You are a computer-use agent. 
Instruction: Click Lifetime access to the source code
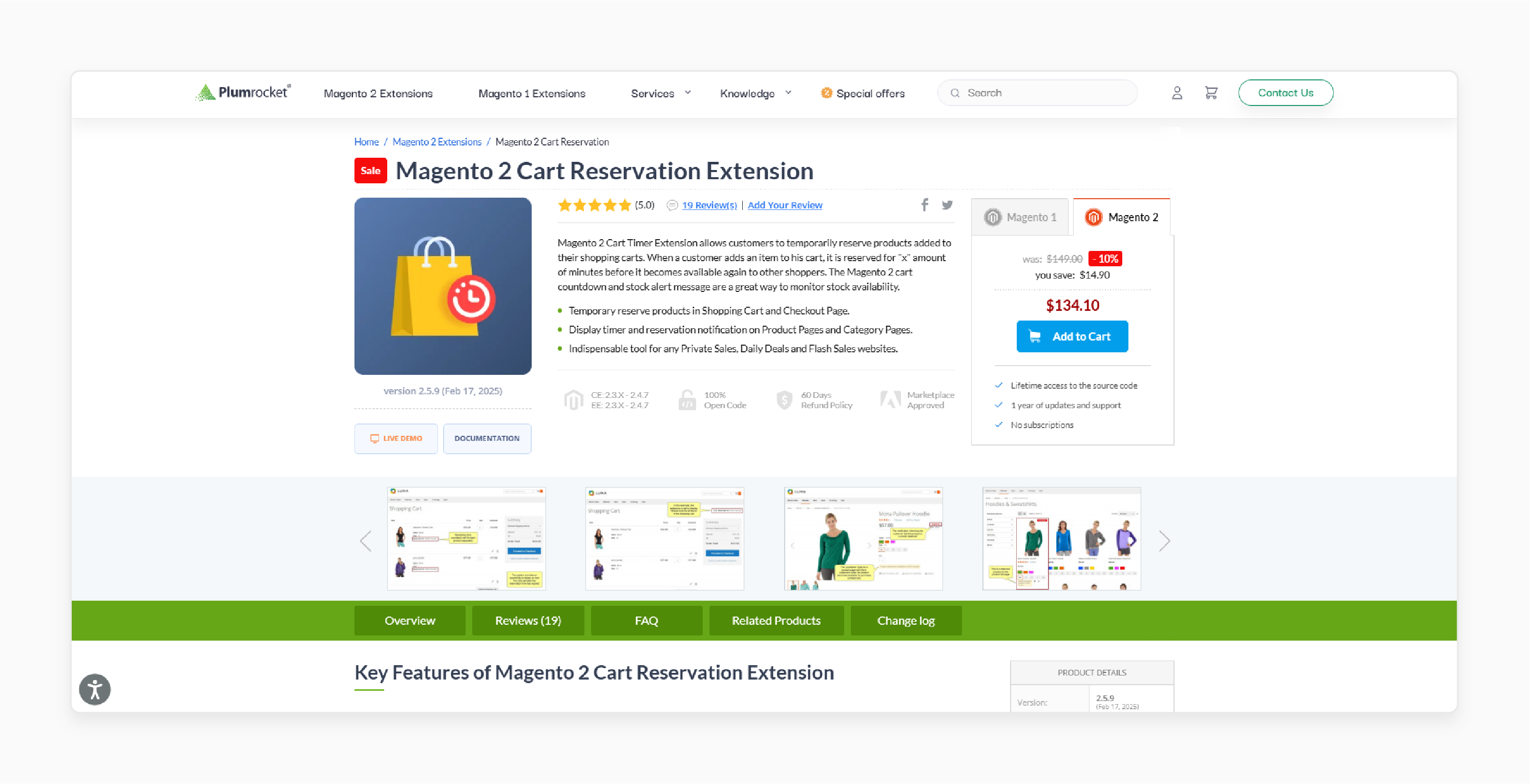coord(1074,386)
